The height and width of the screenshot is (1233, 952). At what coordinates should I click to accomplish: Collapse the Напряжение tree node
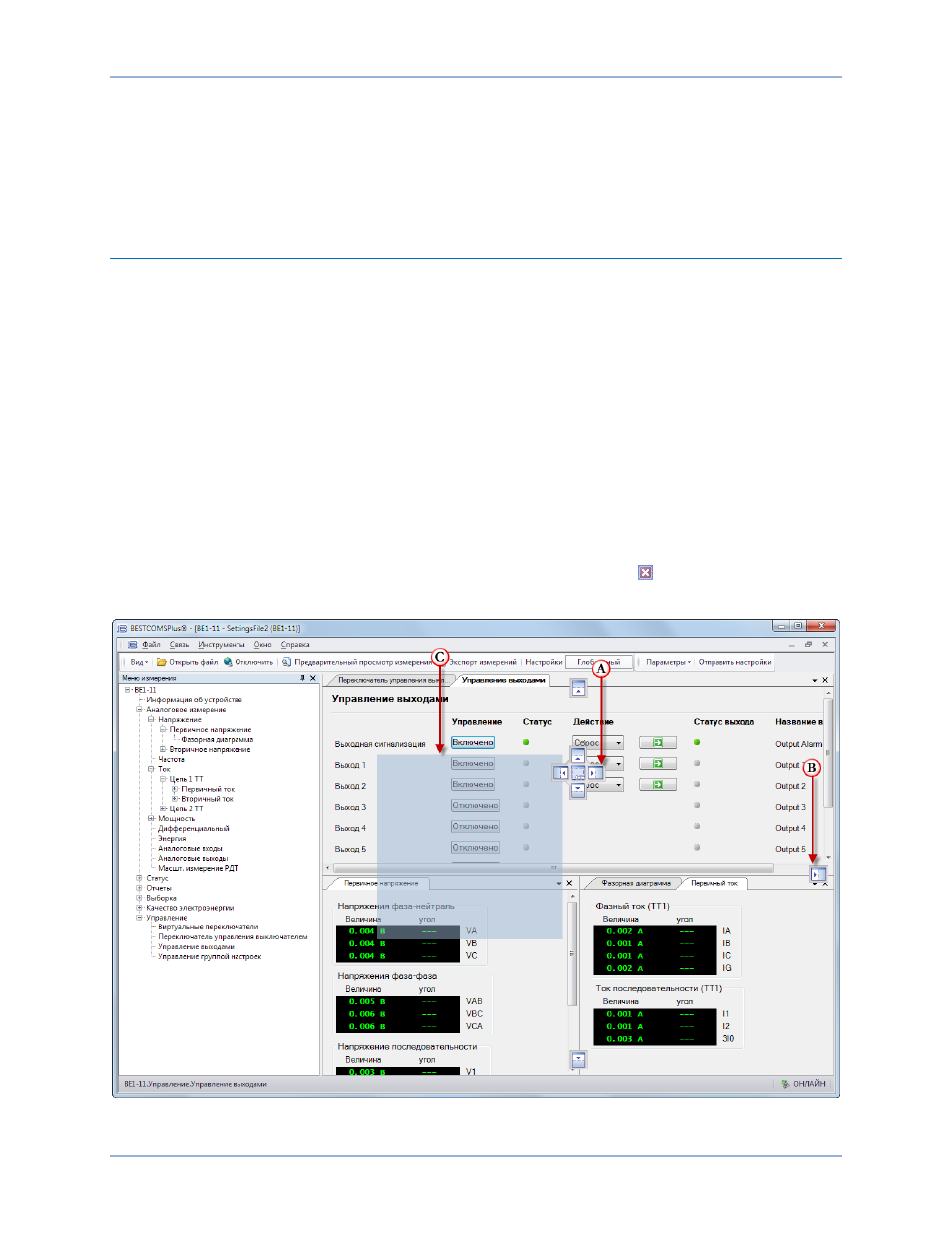click(x=152, y=720)
